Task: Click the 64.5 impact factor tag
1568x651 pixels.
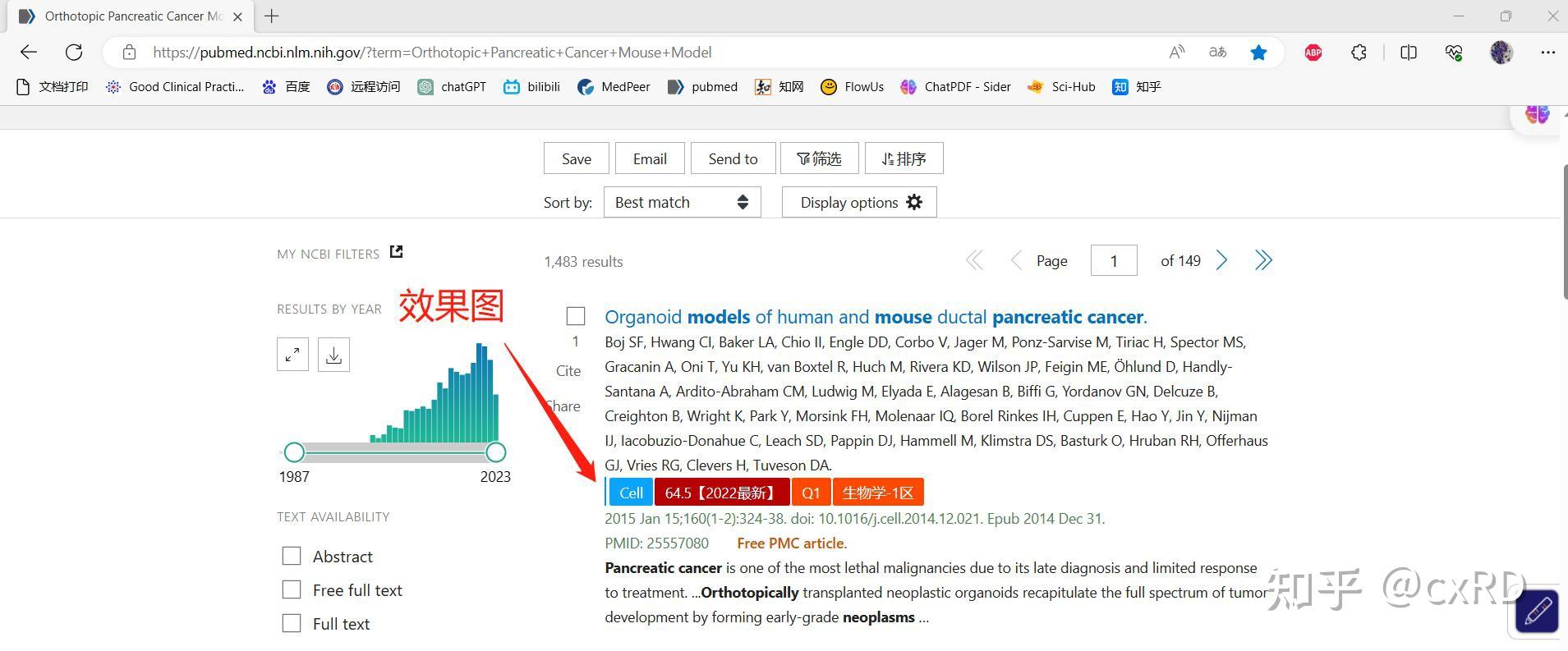Action: pyautogui.click(x=722, y=493)
